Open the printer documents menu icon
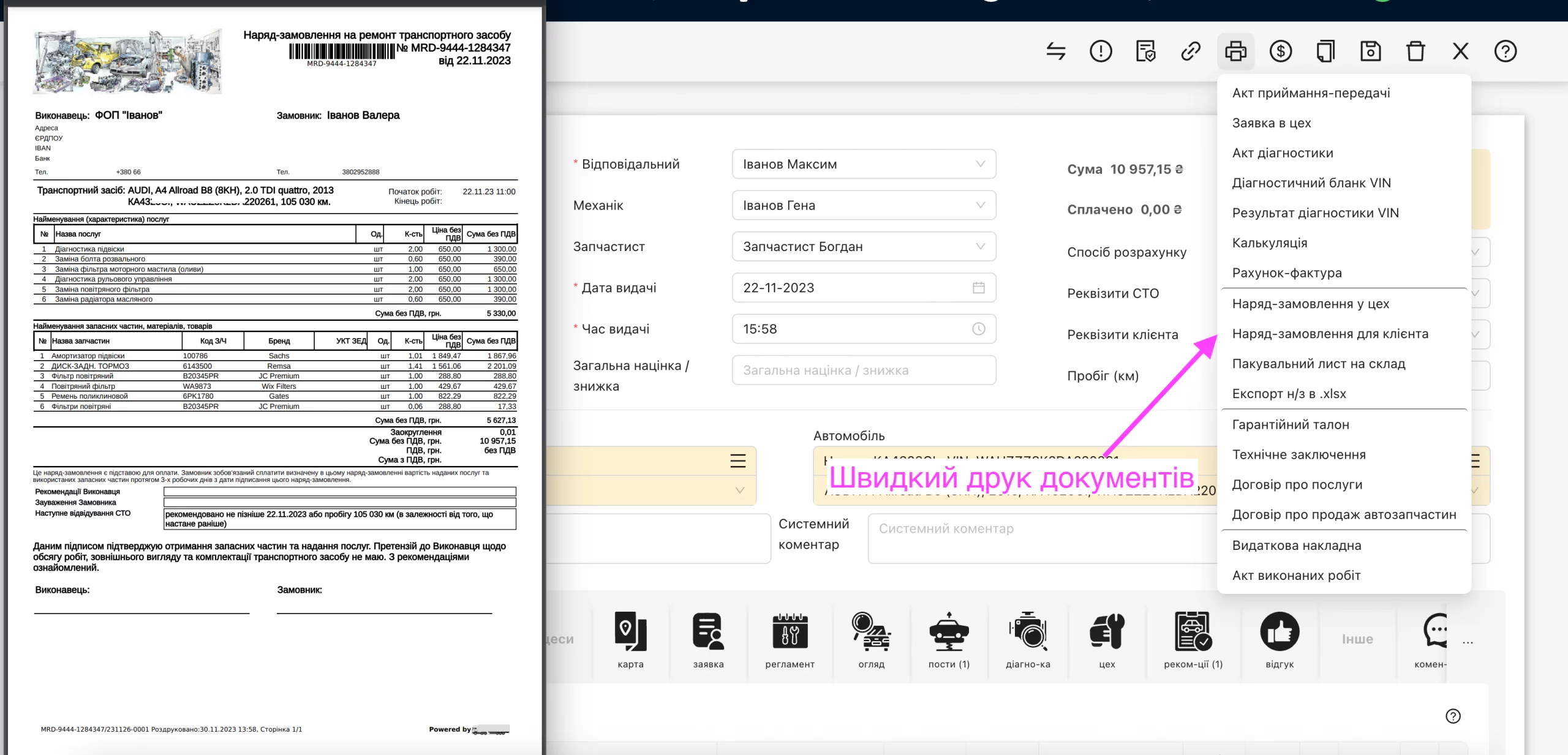The image size is (1568, 755). (x=1235, y=51)
